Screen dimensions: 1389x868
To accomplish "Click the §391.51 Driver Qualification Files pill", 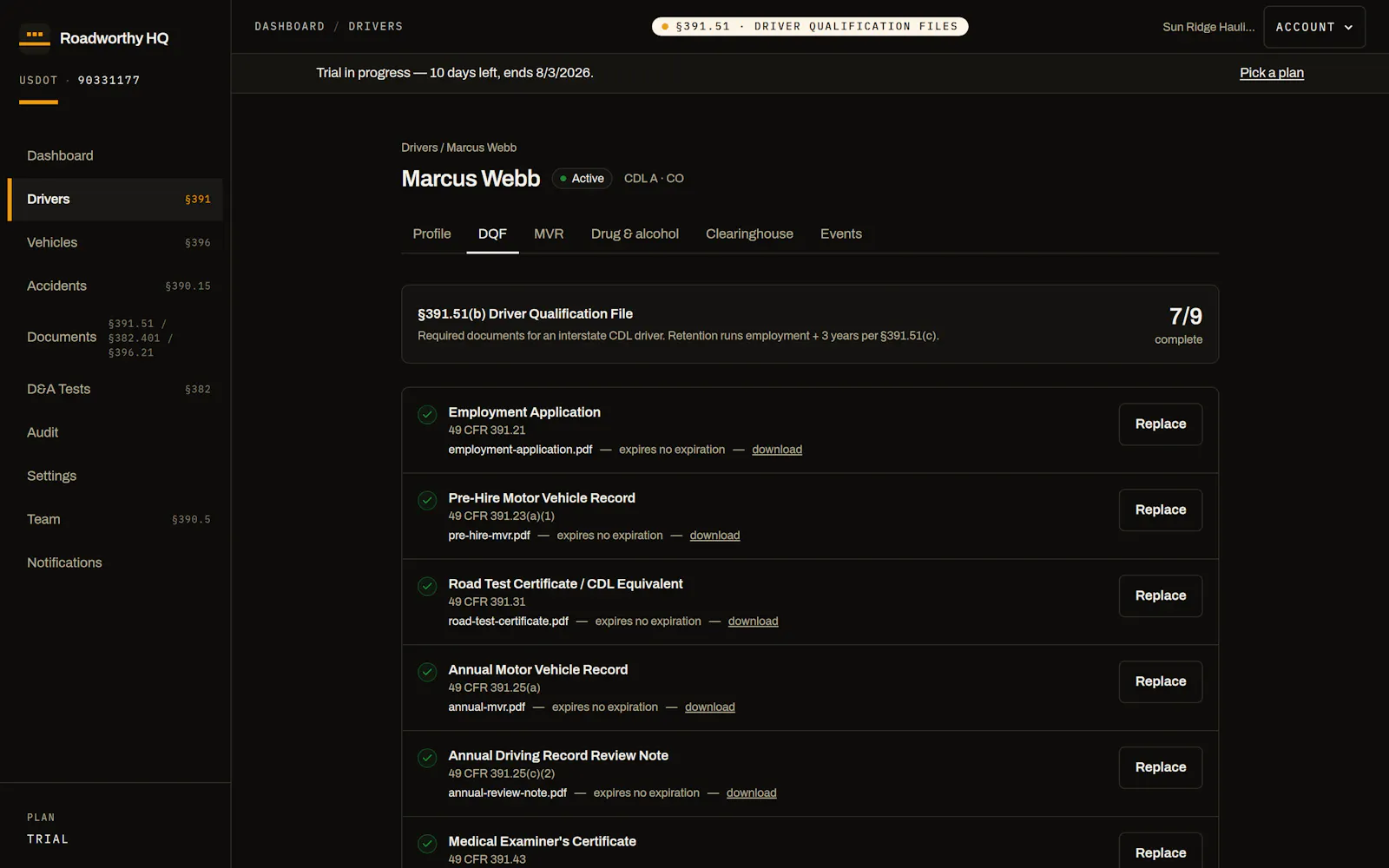I will pos(810,27).
